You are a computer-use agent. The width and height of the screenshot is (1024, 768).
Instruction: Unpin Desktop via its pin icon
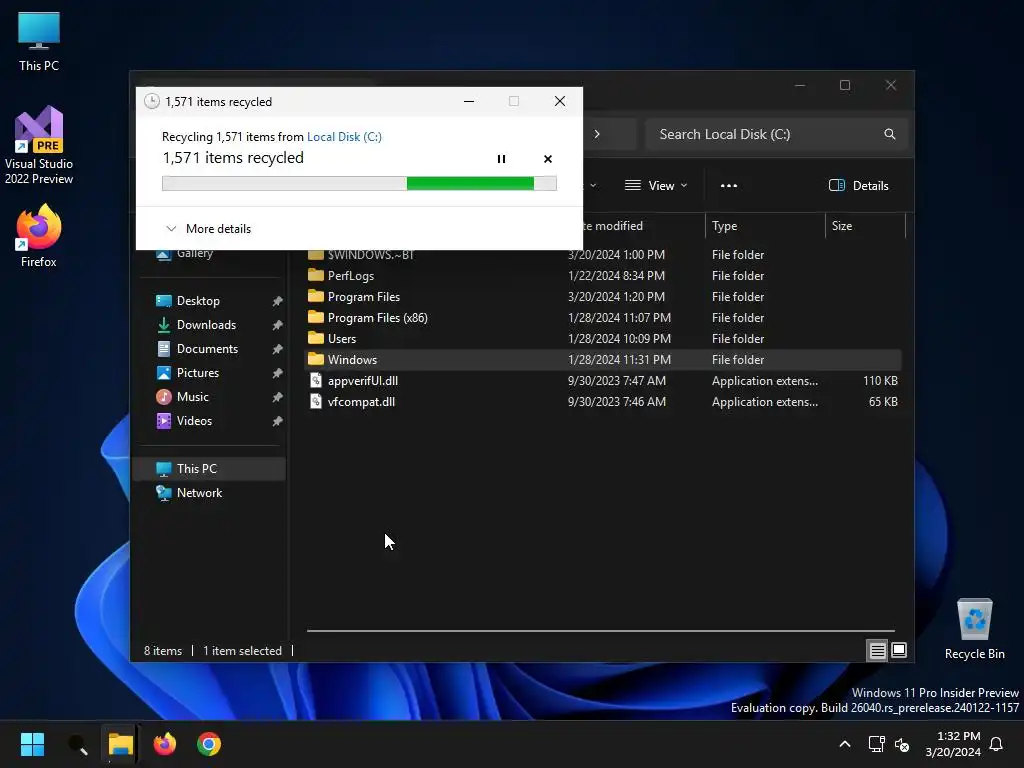pyautogui.click(x=277, y=301)
